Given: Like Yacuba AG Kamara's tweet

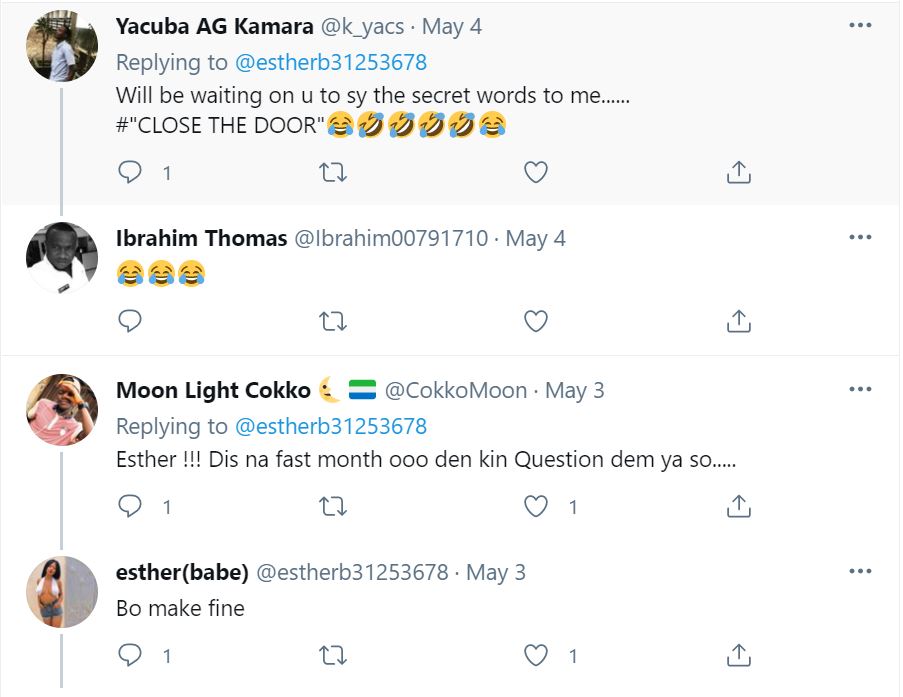Looking at the screenshot, I should coord(536,172).
